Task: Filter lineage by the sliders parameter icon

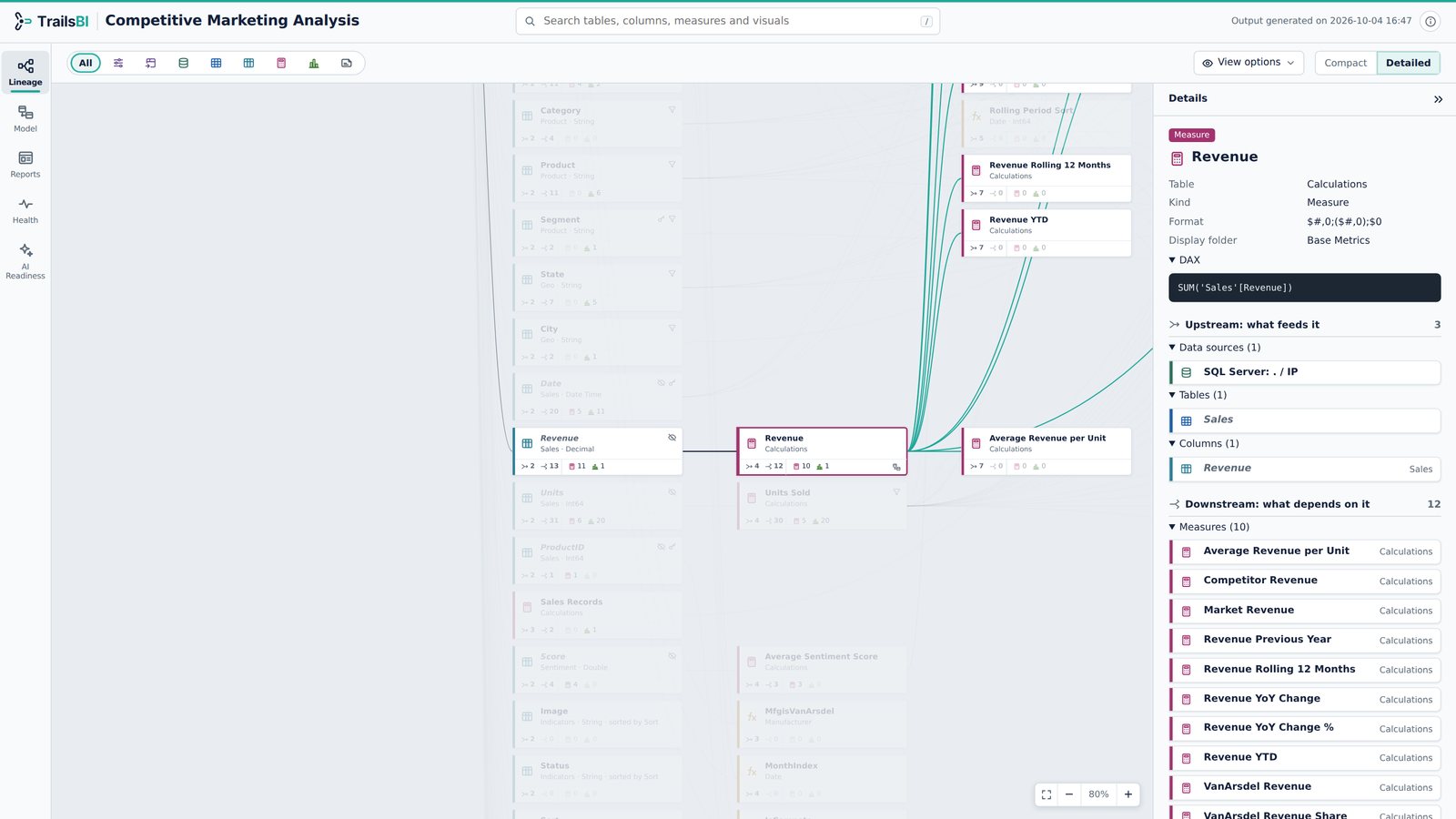Action: click(118, 63)
